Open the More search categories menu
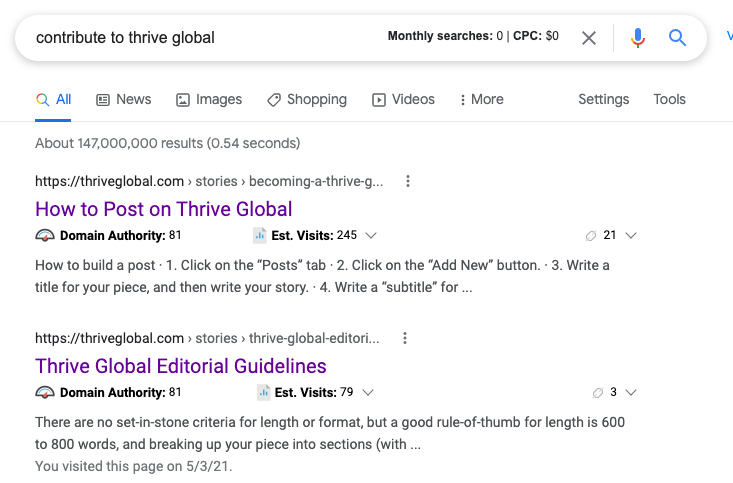The width and height of the screenshot is (733, 483). (x=482, y=100)
